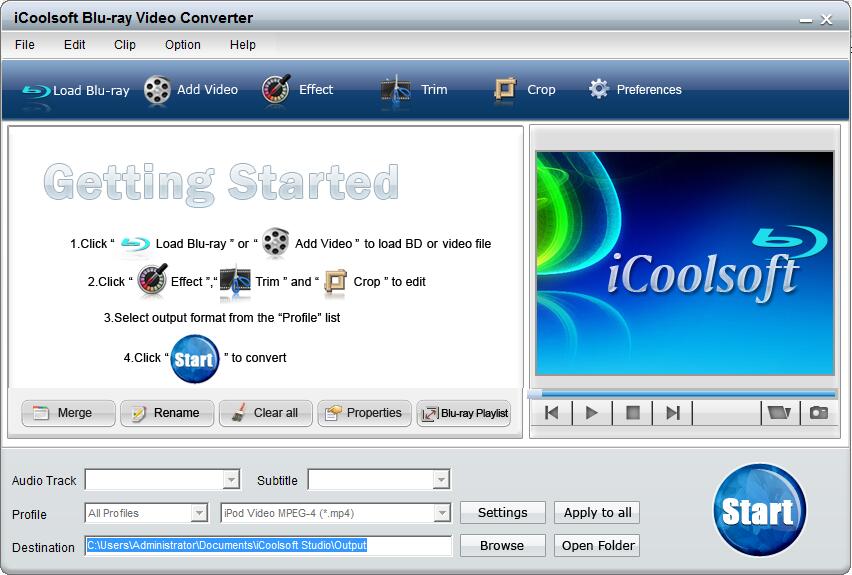Click Add Video film reel icon
The image size is (852, 575).
(x=157, y=90)
